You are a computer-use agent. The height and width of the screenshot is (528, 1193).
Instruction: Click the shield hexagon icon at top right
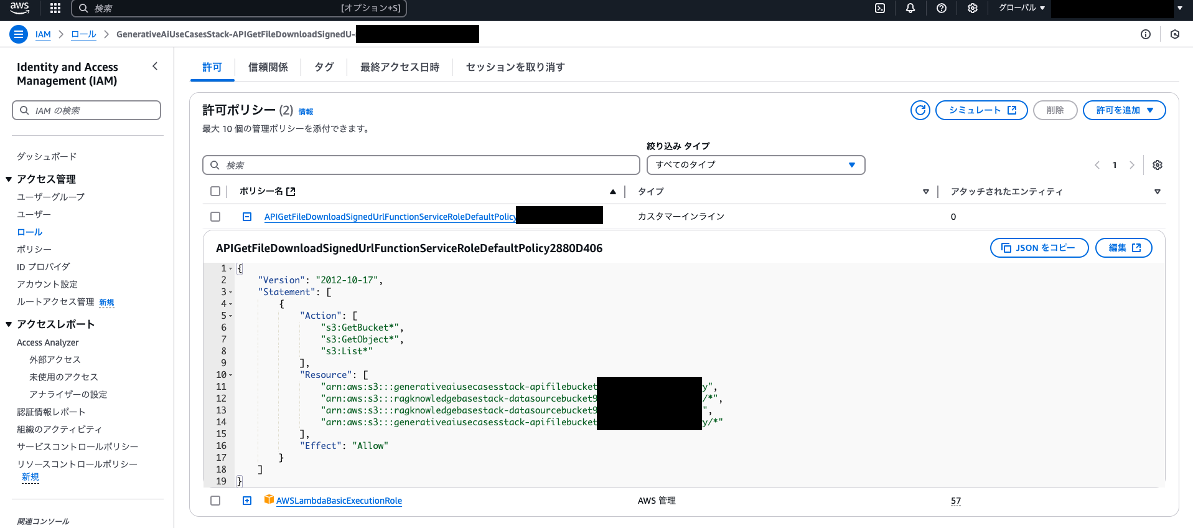click(1176, 34)
